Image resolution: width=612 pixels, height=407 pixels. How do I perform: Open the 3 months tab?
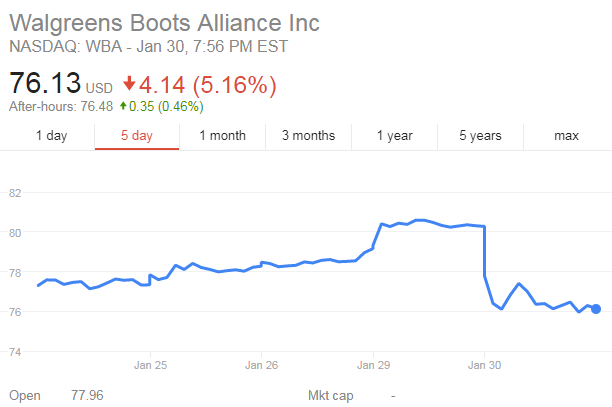[x=308, y=136]
